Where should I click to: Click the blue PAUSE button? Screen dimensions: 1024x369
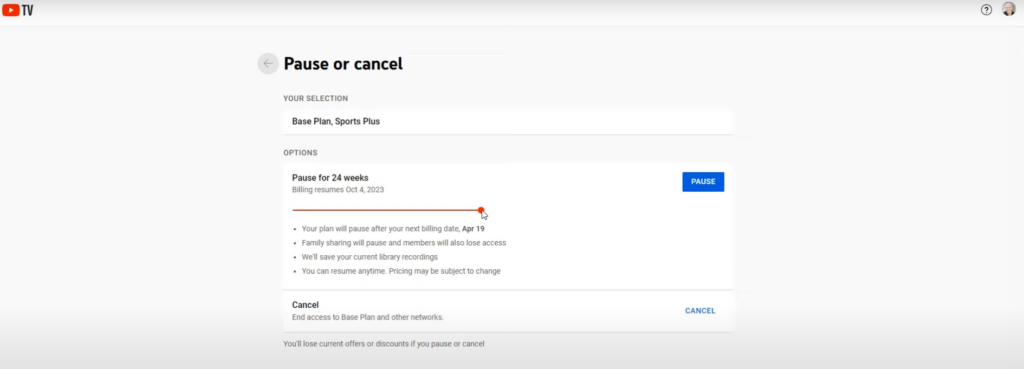tap(703, 182)
